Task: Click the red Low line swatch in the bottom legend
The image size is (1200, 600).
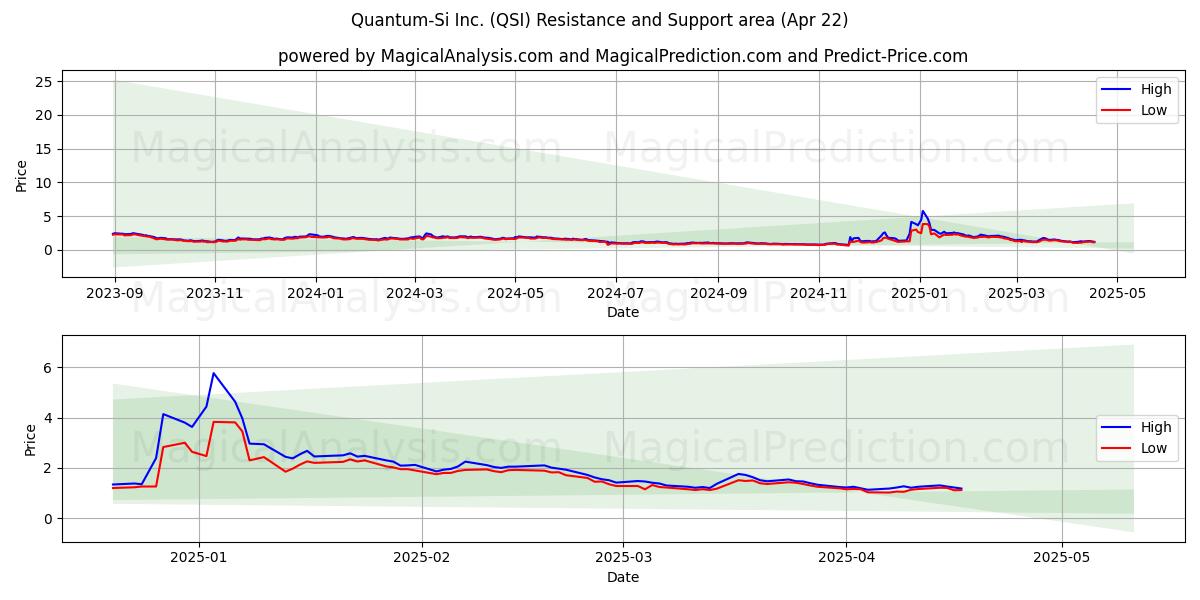Action: click(x=1117, y=449)
